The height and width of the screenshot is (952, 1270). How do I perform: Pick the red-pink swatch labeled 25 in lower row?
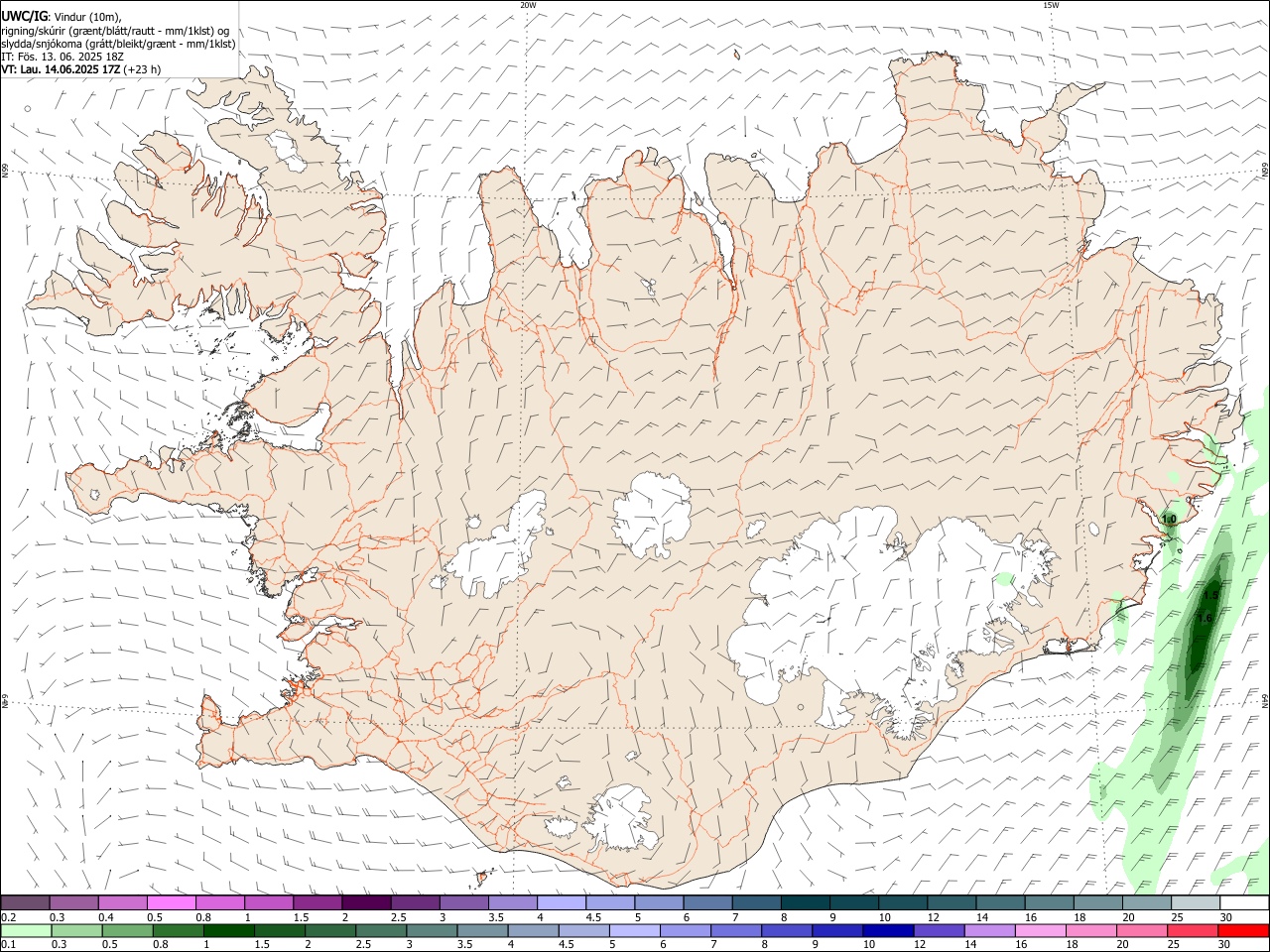coord(1193,931)
